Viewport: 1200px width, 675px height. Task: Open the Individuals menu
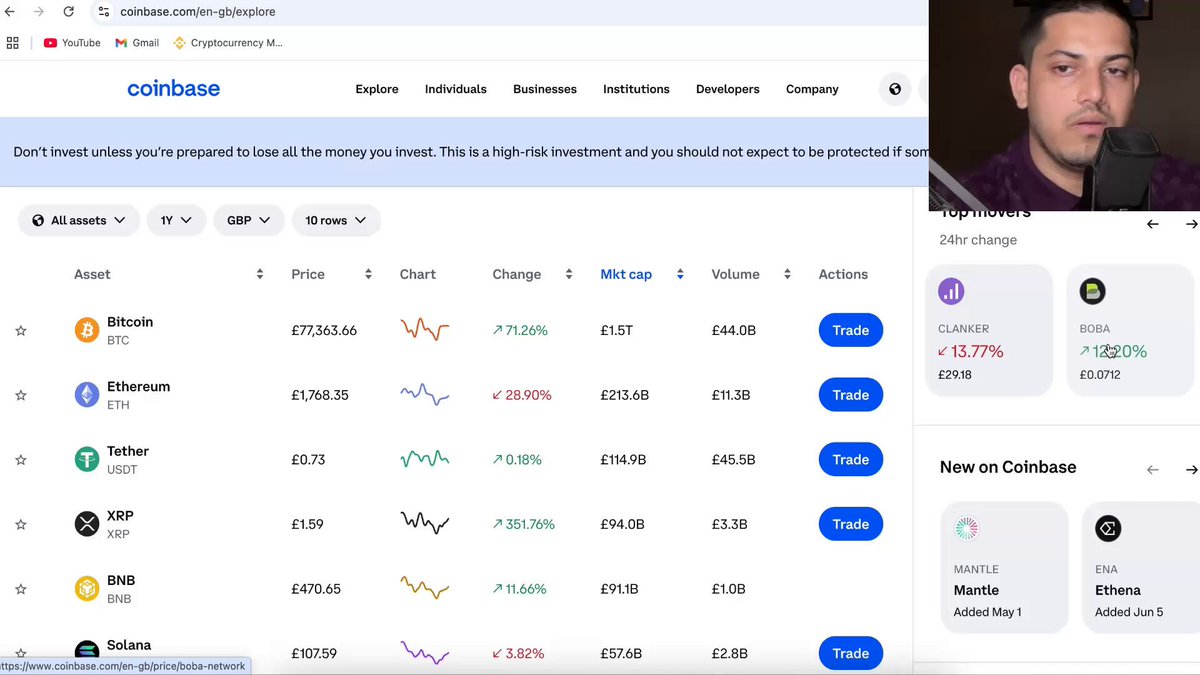pos(456,89)
